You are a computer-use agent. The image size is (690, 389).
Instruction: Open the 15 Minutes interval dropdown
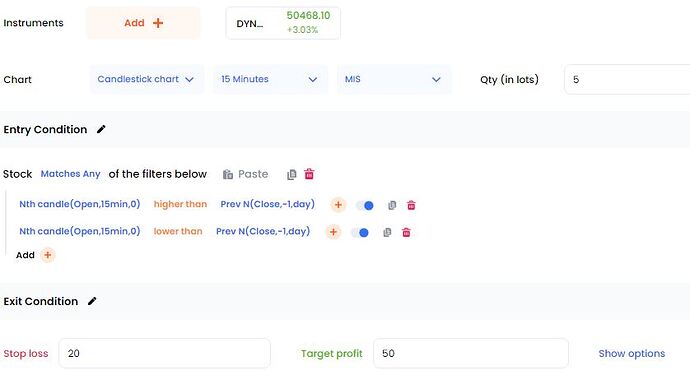tap(270, 79)
